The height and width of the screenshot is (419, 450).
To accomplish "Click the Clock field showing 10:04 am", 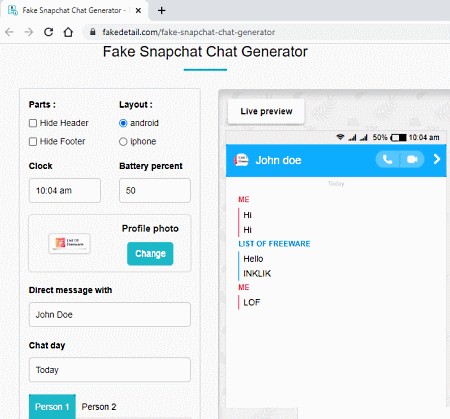I will (x=65, y=191).
